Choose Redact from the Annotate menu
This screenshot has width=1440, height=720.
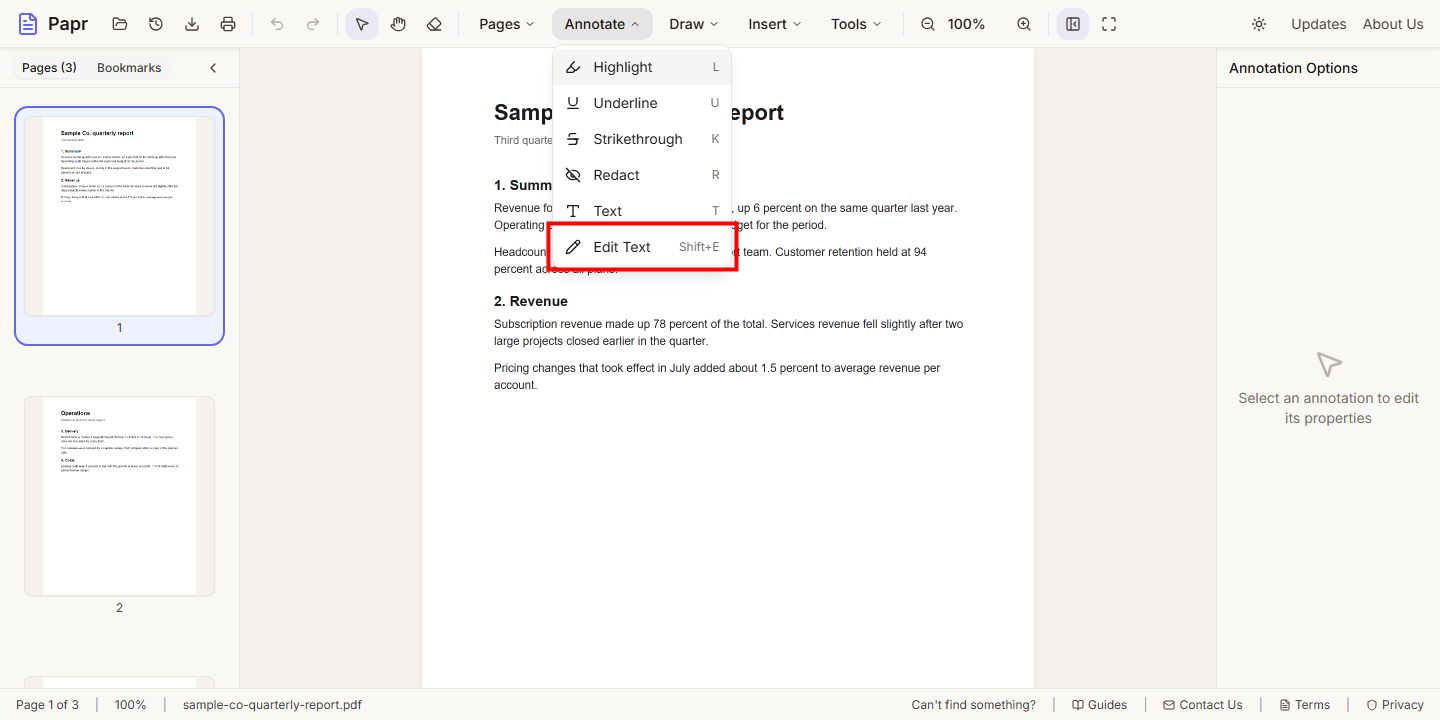[642, 175]
